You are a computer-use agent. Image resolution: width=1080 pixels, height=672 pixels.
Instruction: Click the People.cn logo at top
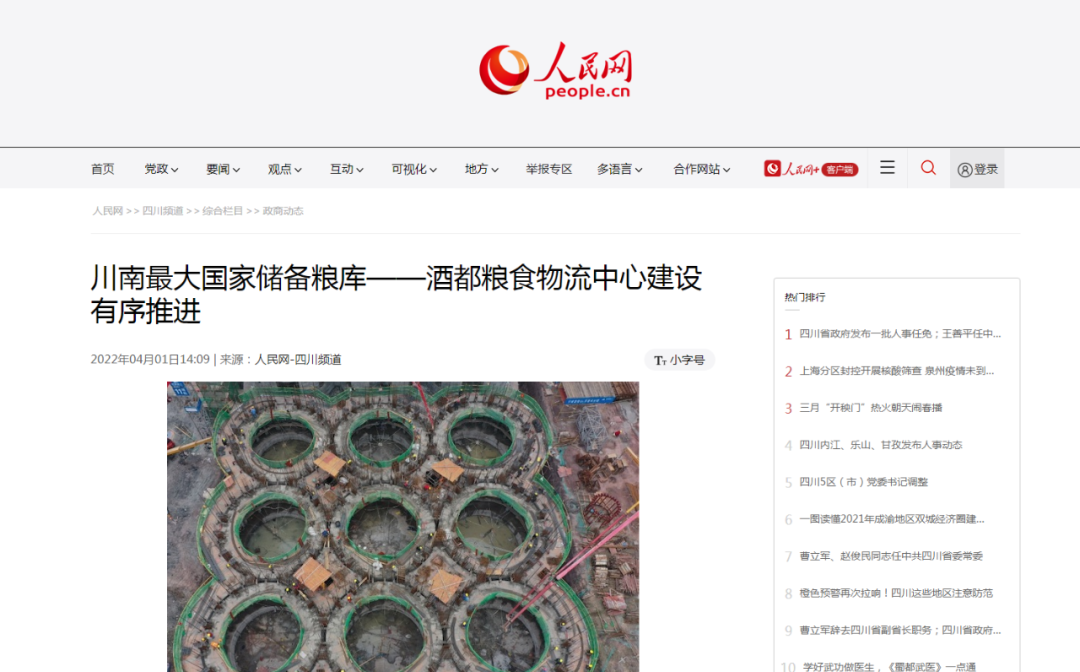(x=555, y=70)
